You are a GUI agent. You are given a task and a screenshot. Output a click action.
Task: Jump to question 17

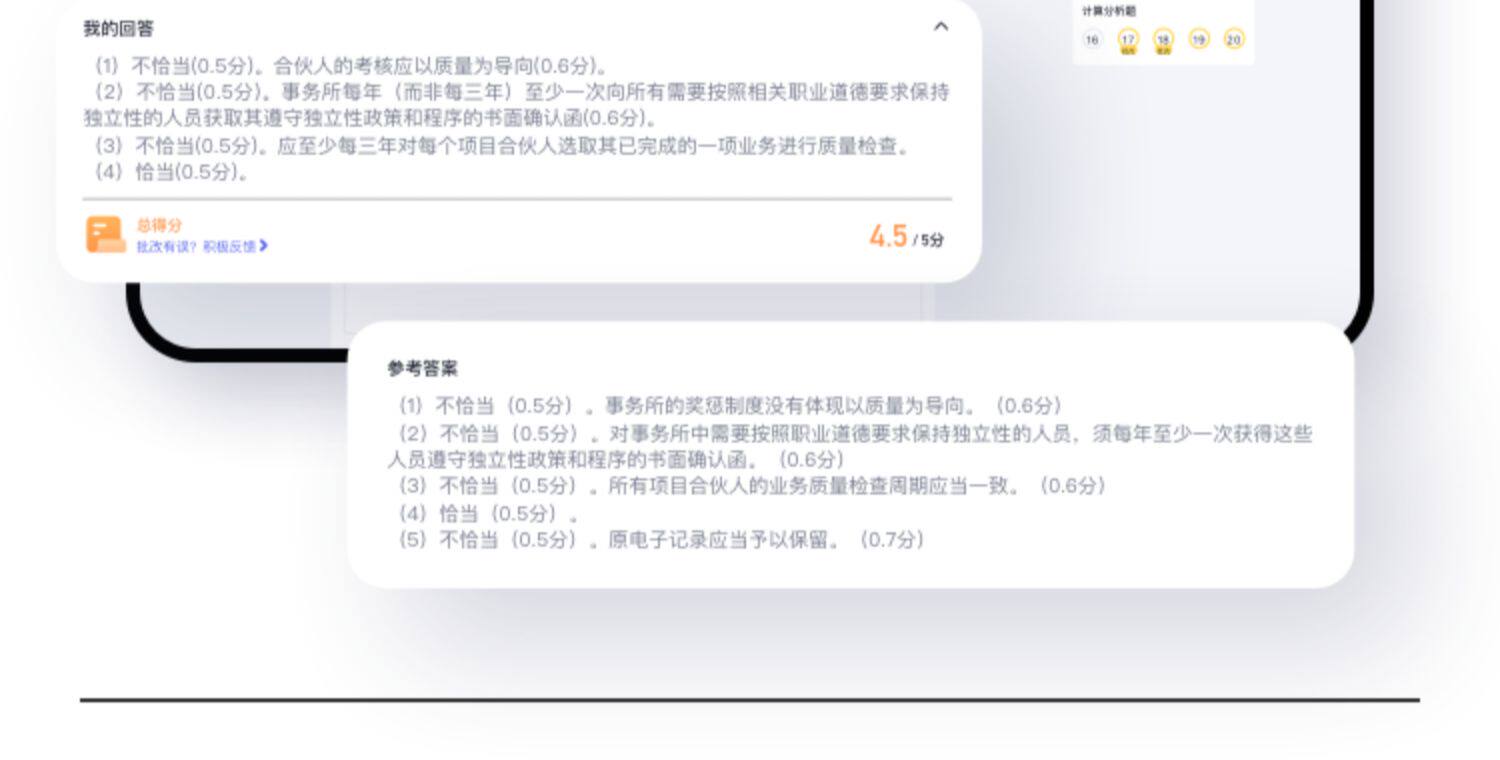[1128, 40]
